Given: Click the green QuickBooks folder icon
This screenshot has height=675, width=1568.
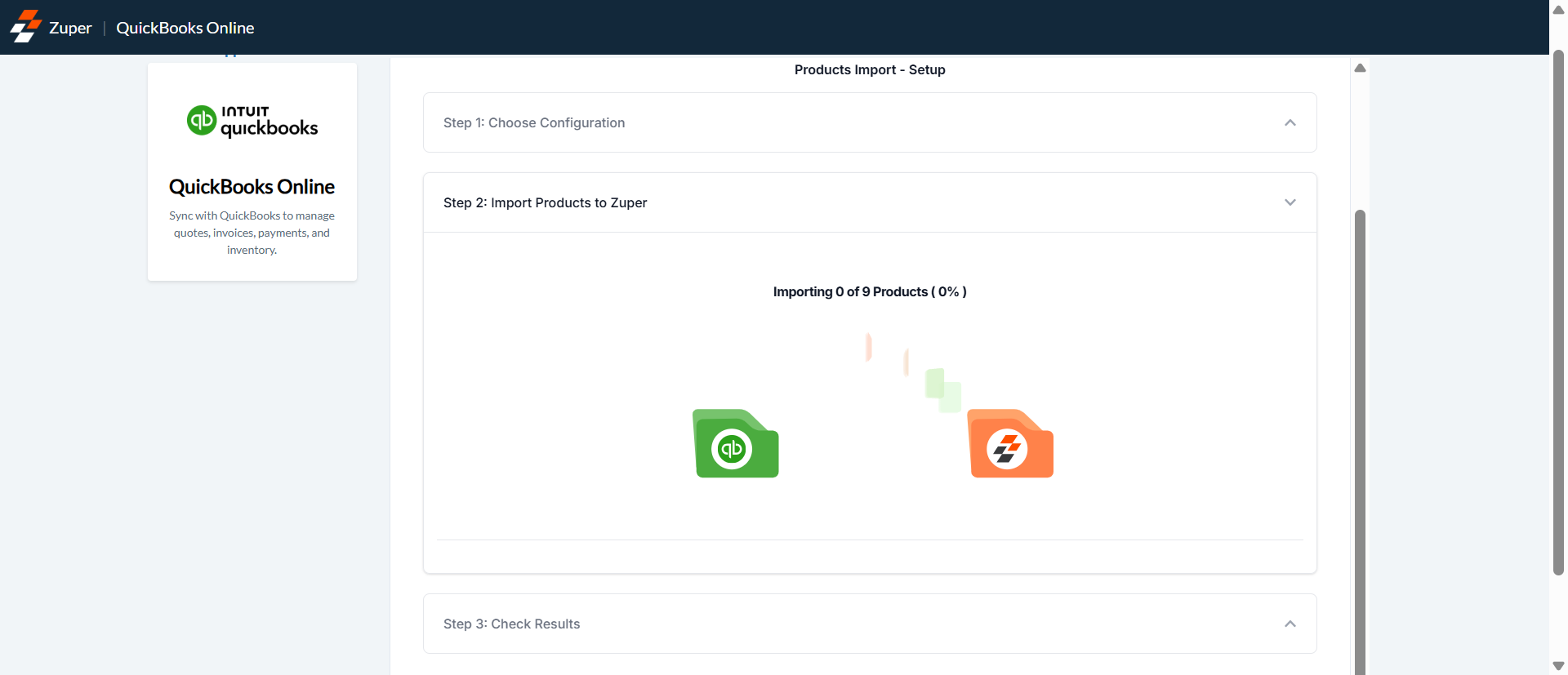Looking at the screenshot, I should [x=736, y=443].
